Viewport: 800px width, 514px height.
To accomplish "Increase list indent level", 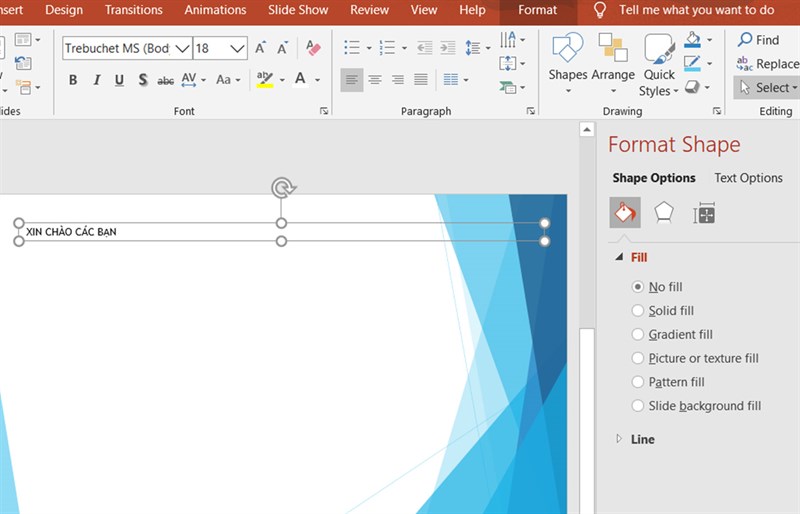I will pyautogui.click(x=448, y=48).
